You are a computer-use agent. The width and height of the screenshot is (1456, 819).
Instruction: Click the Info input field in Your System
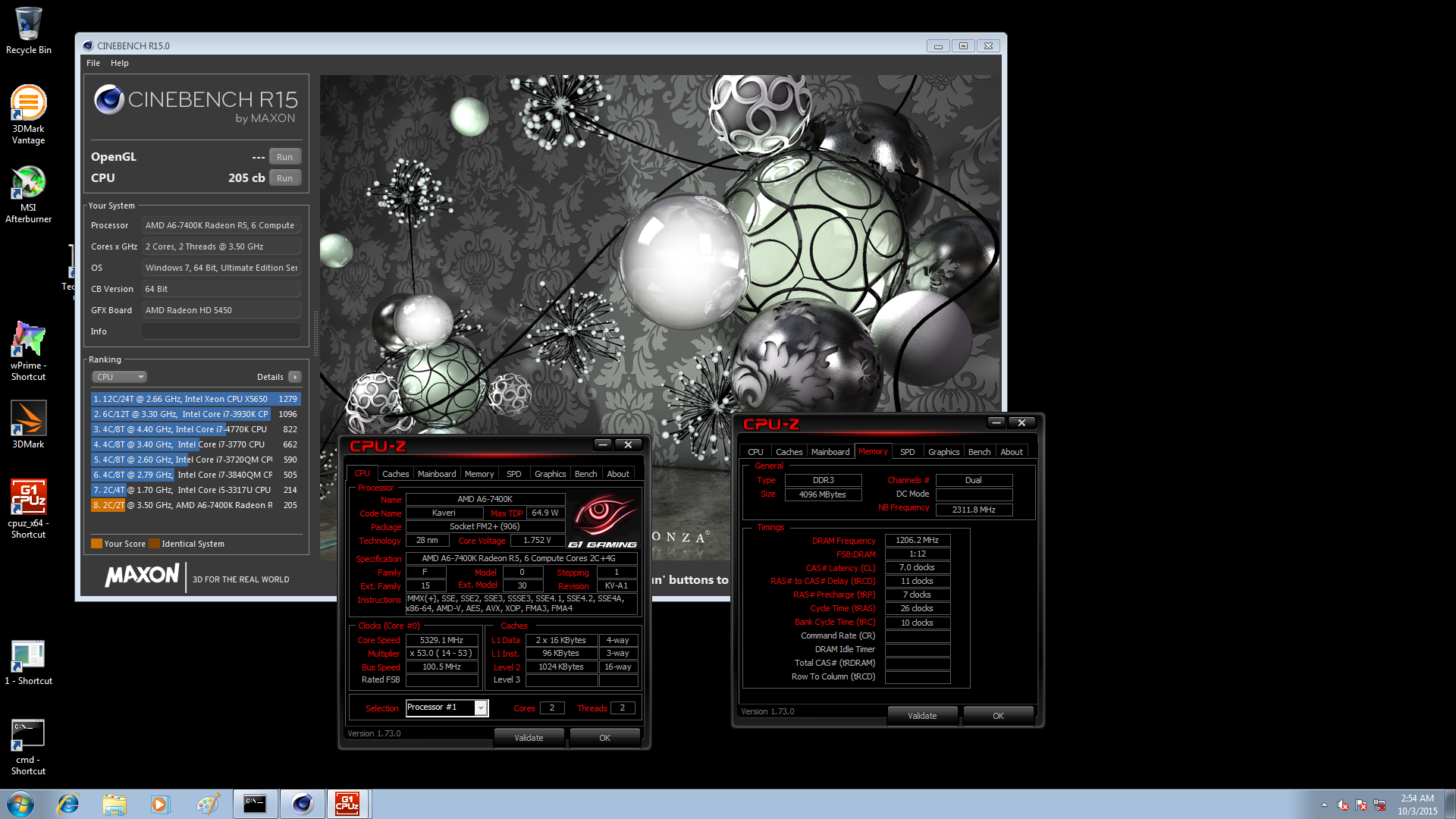point(221,331)
